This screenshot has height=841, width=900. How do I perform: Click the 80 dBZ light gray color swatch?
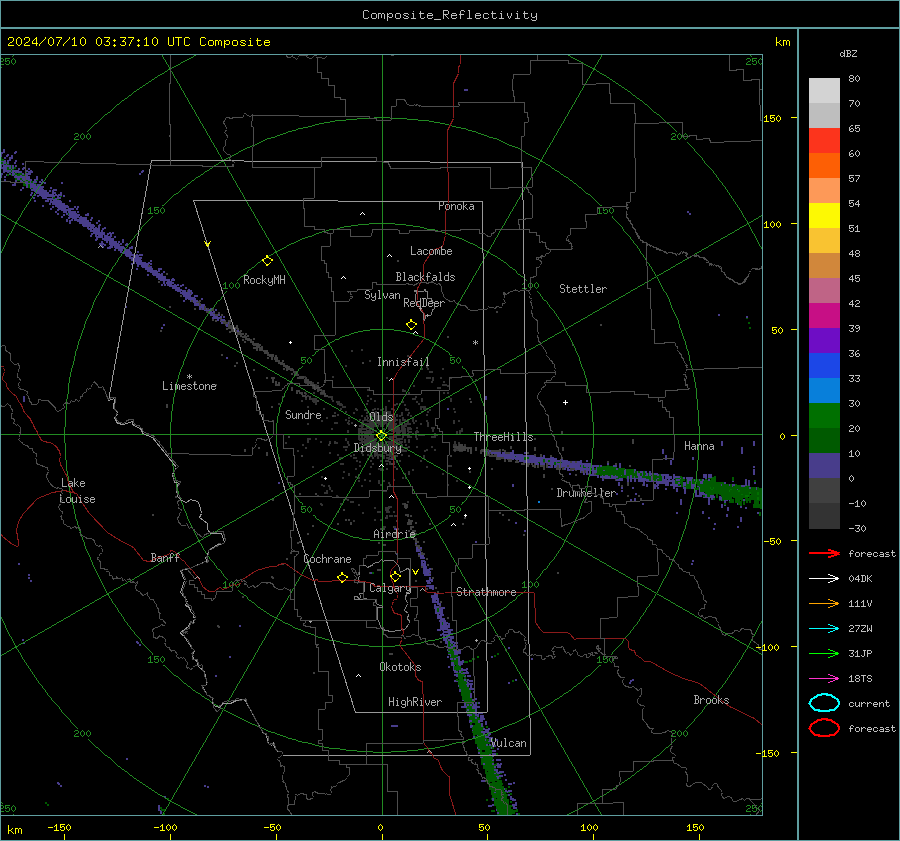824,90
